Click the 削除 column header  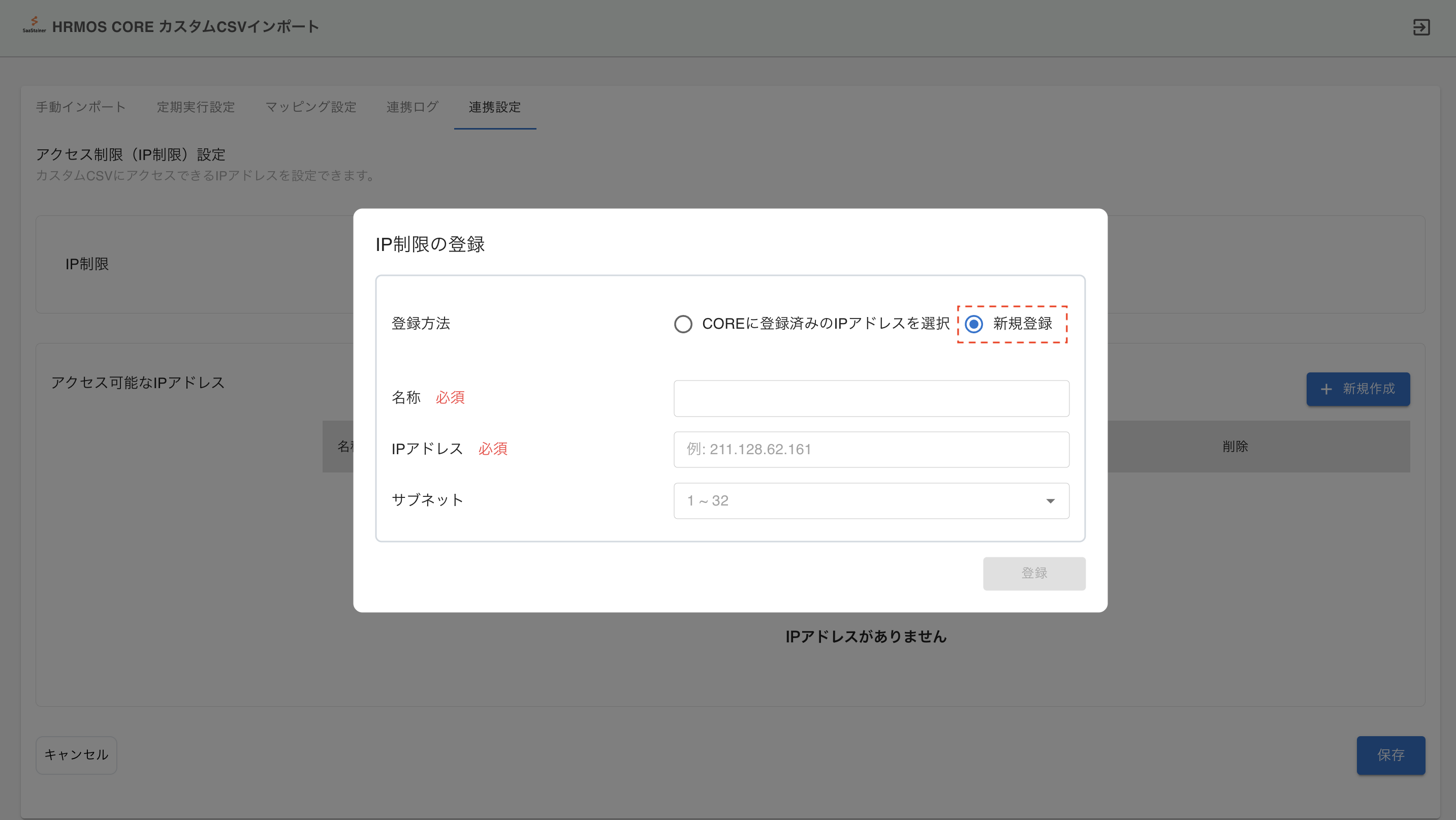1235,447
